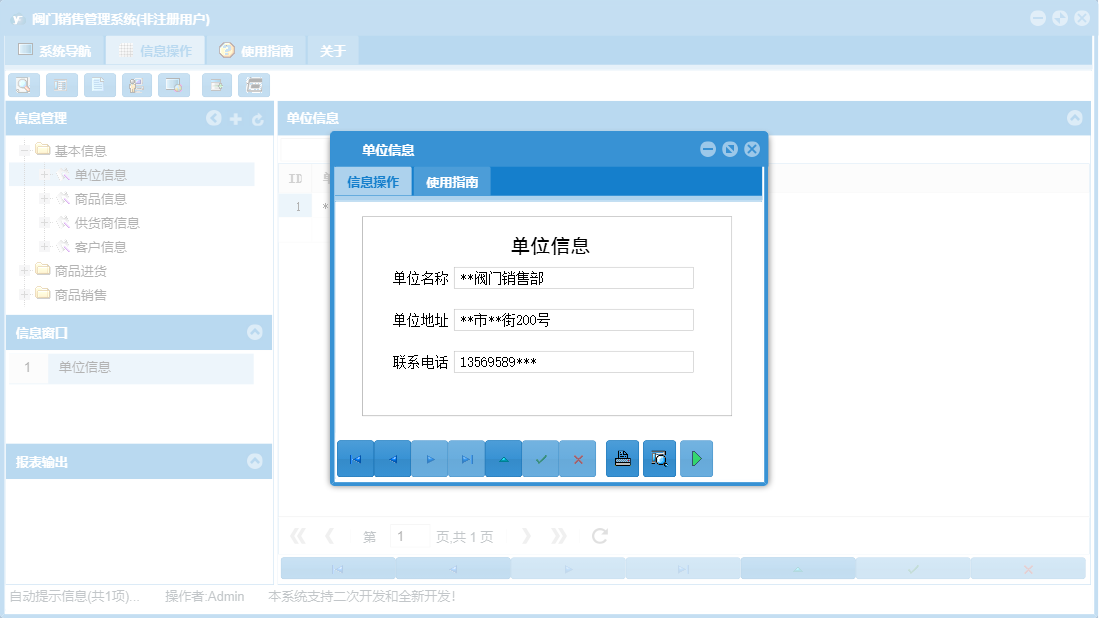Cancel editing with the red X icon
Screen dimensions: 1099x618
coord(577,458)
